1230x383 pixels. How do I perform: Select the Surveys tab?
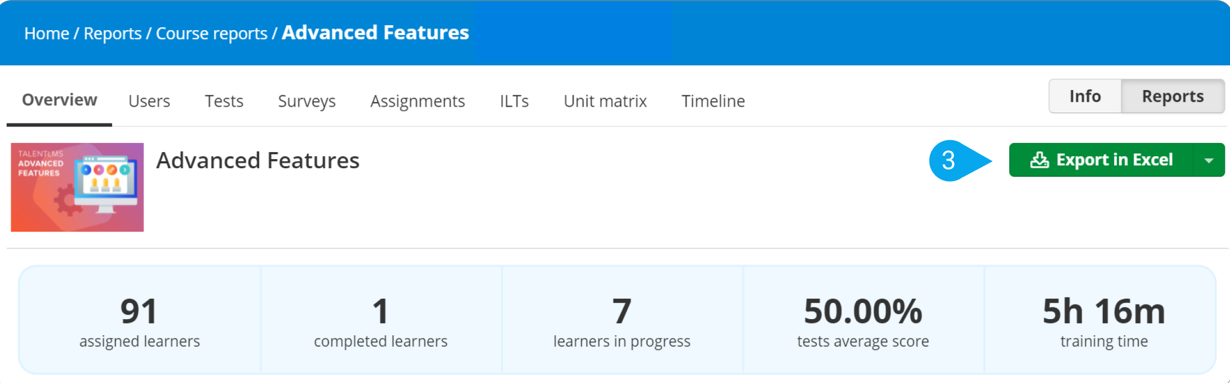[x=307, y=101]
